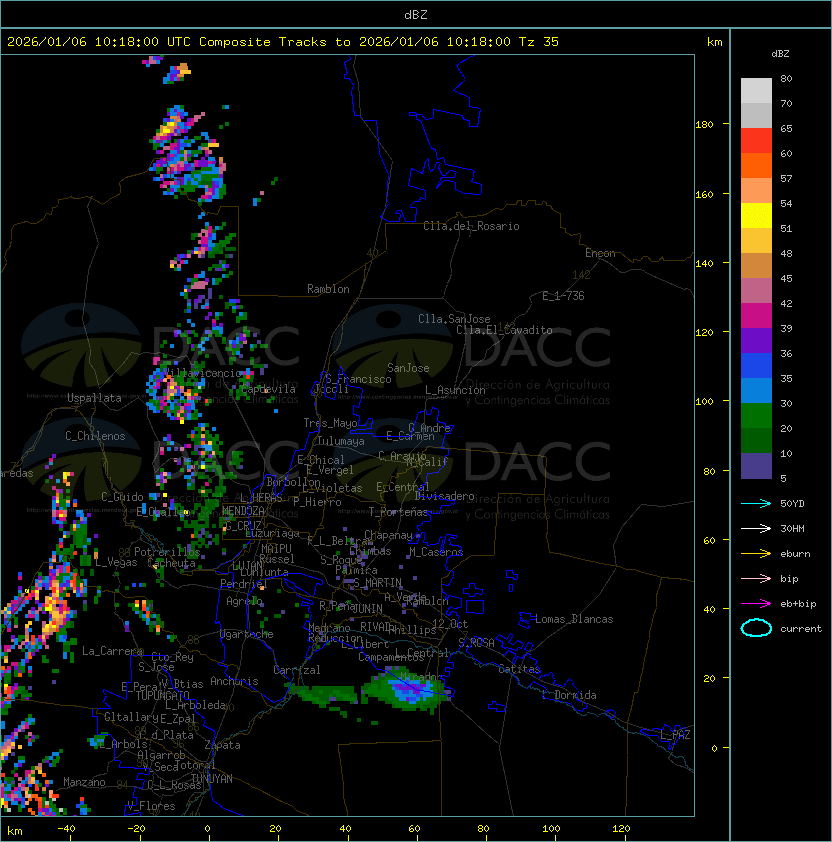Click the 'MENDOZA' city label
The height and width of the screenshot is (842, 832).
click(243, 511)
